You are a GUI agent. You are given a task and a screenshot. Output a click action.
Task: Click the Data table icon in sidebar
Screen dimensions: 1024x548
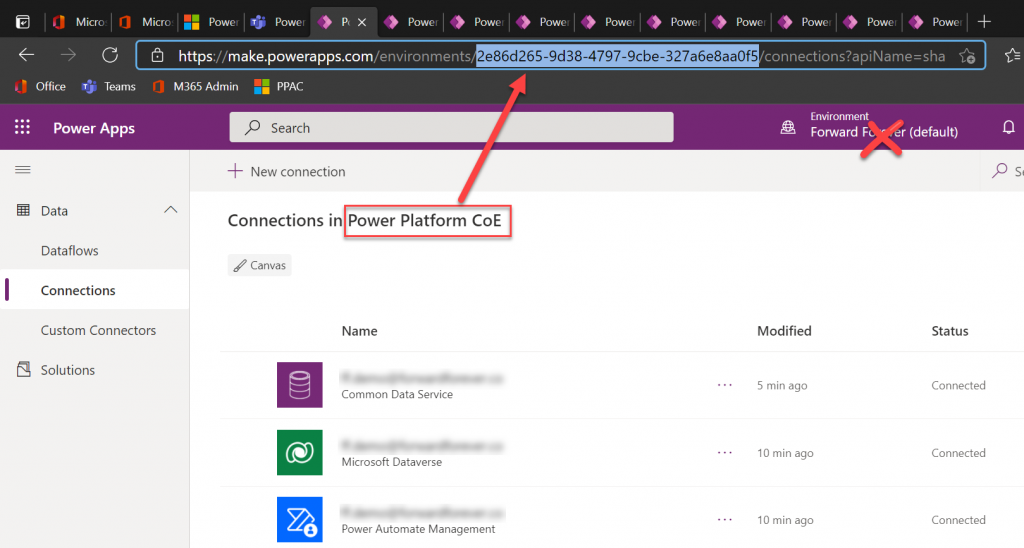point(24,210)
